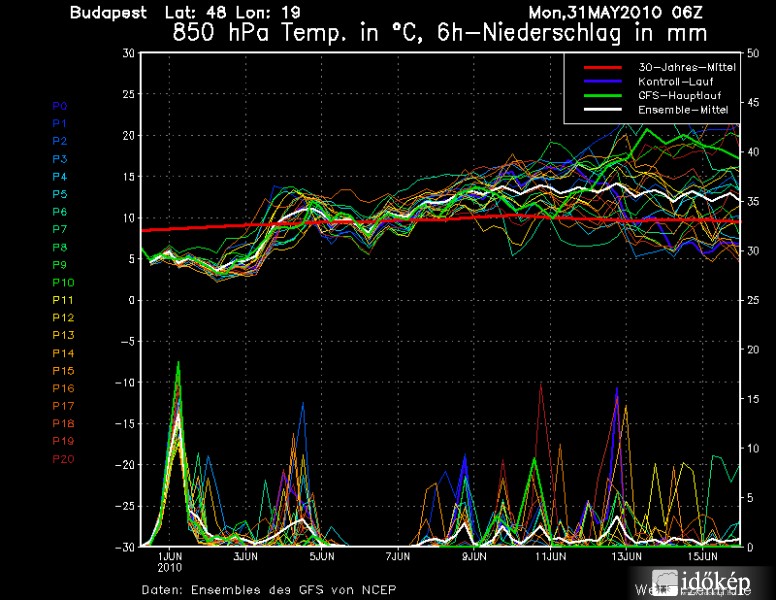The width and height of the screenshot is (776, 600).
Task: Click the 15JUN date axis label
Action: [702, 555]
